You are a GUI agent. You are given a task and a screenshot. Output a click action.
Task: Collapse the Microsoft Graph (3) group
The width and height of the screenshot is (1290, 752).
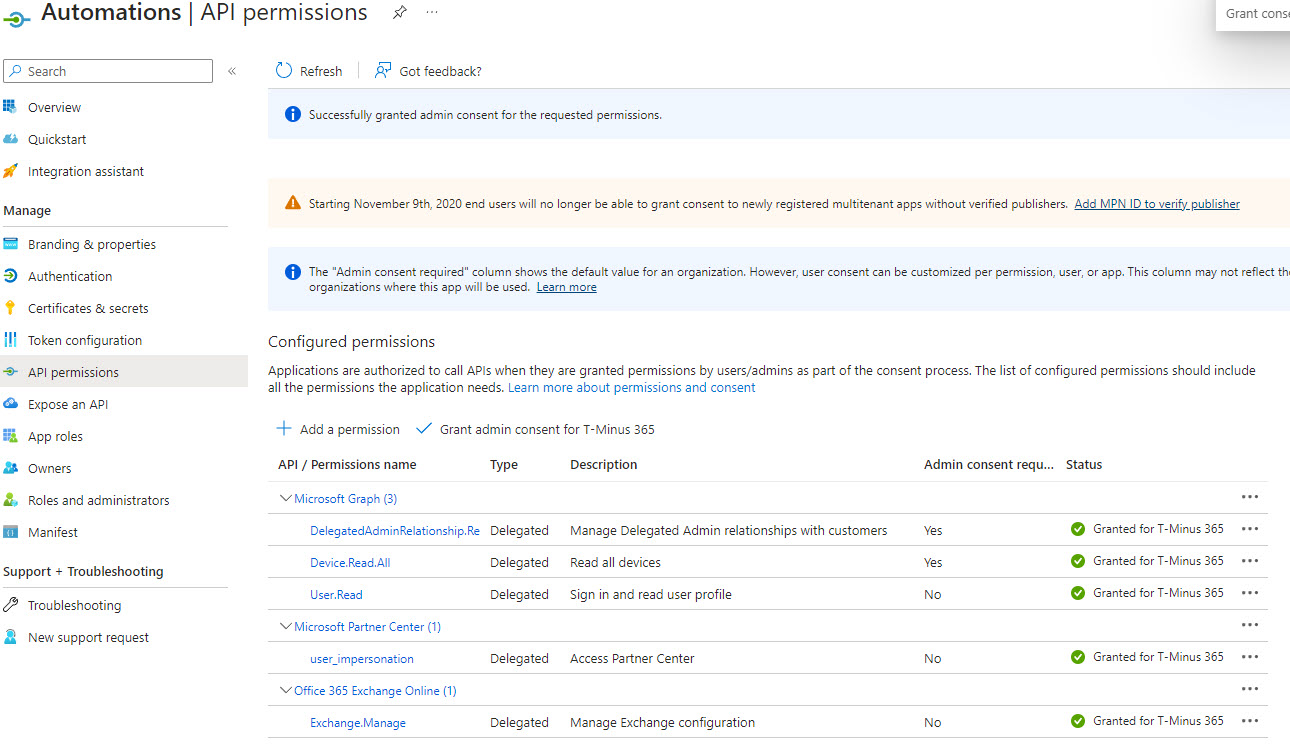[286, 498]
